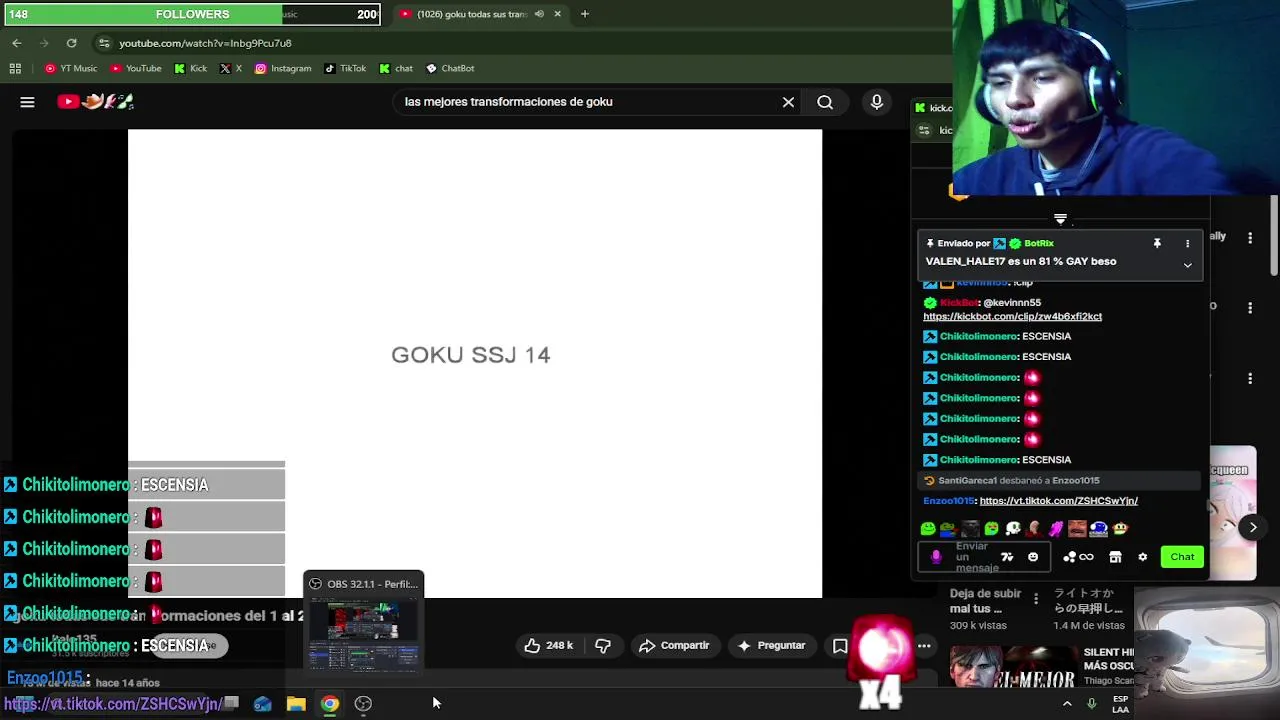This screenshot has height=720, width=1280.
Task: Click the address bar URL
Action: [x=205, y=43]
